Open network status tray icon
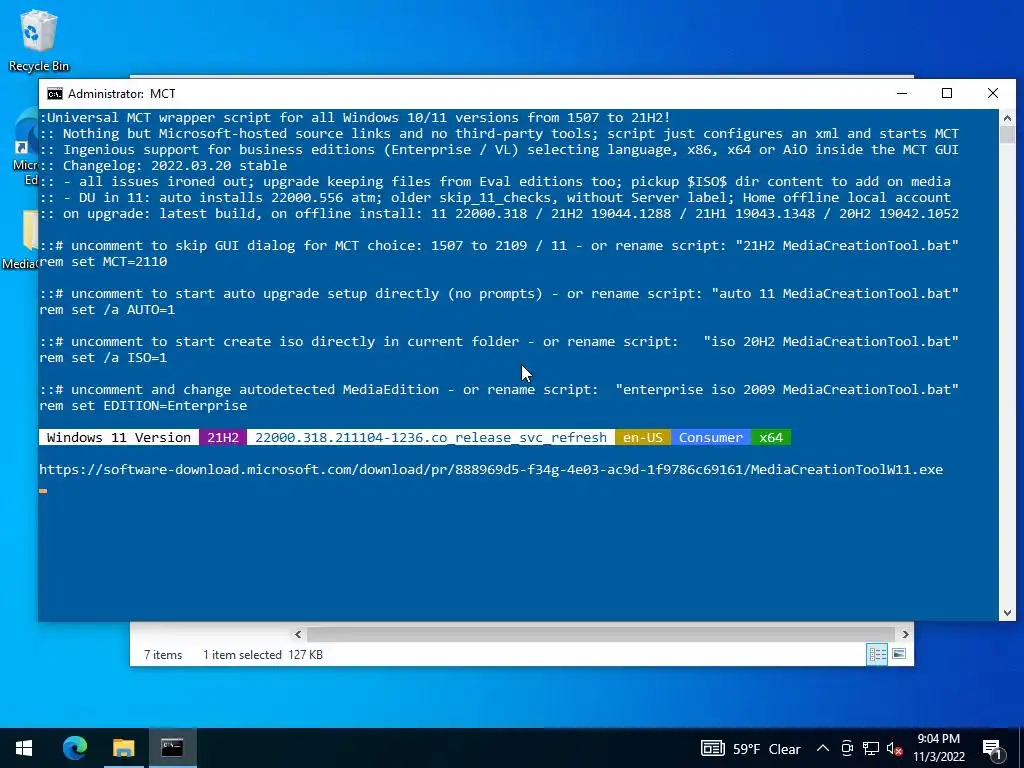The image size is (1024, 768). (x=871, y=748)
